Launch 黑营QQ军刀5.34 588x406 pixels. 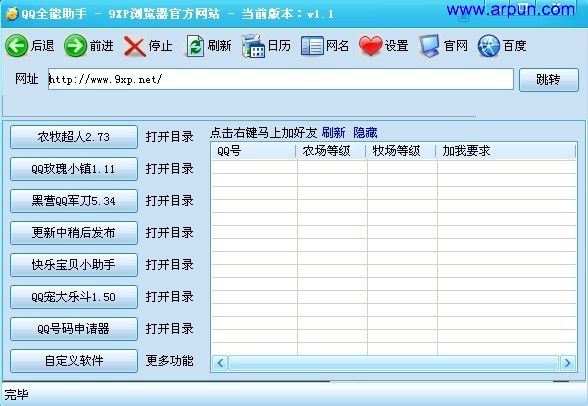tap(74, 201)
